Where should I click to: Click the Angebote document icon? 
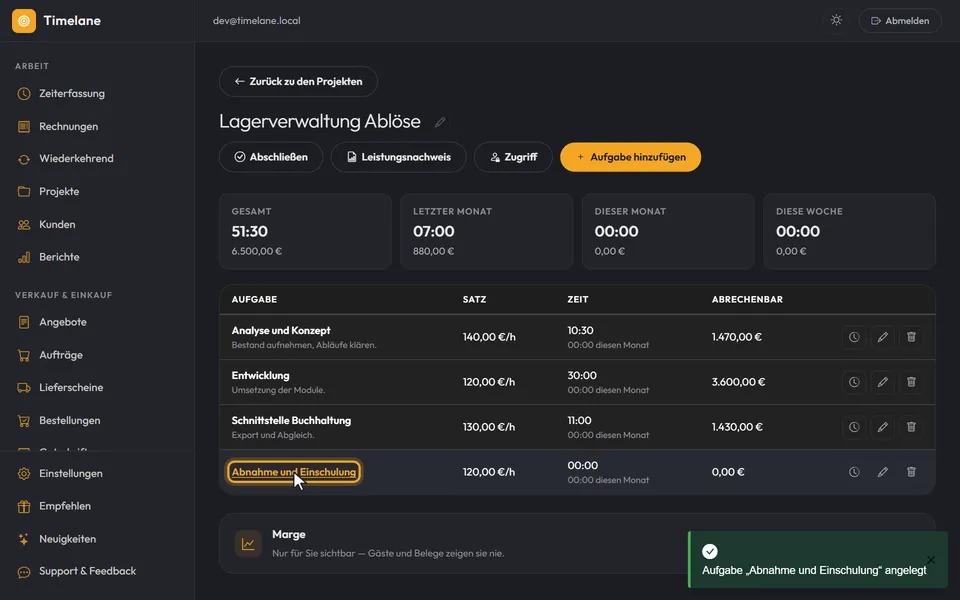pos(24,322)
